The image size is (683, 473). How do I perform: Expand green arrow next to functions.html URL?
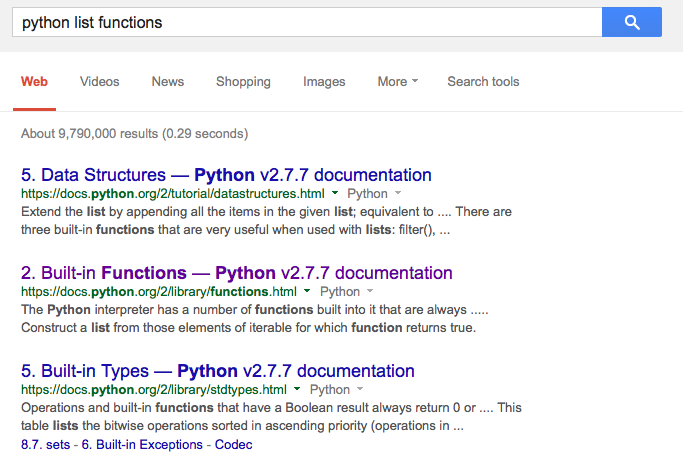[x=307, y=291]
